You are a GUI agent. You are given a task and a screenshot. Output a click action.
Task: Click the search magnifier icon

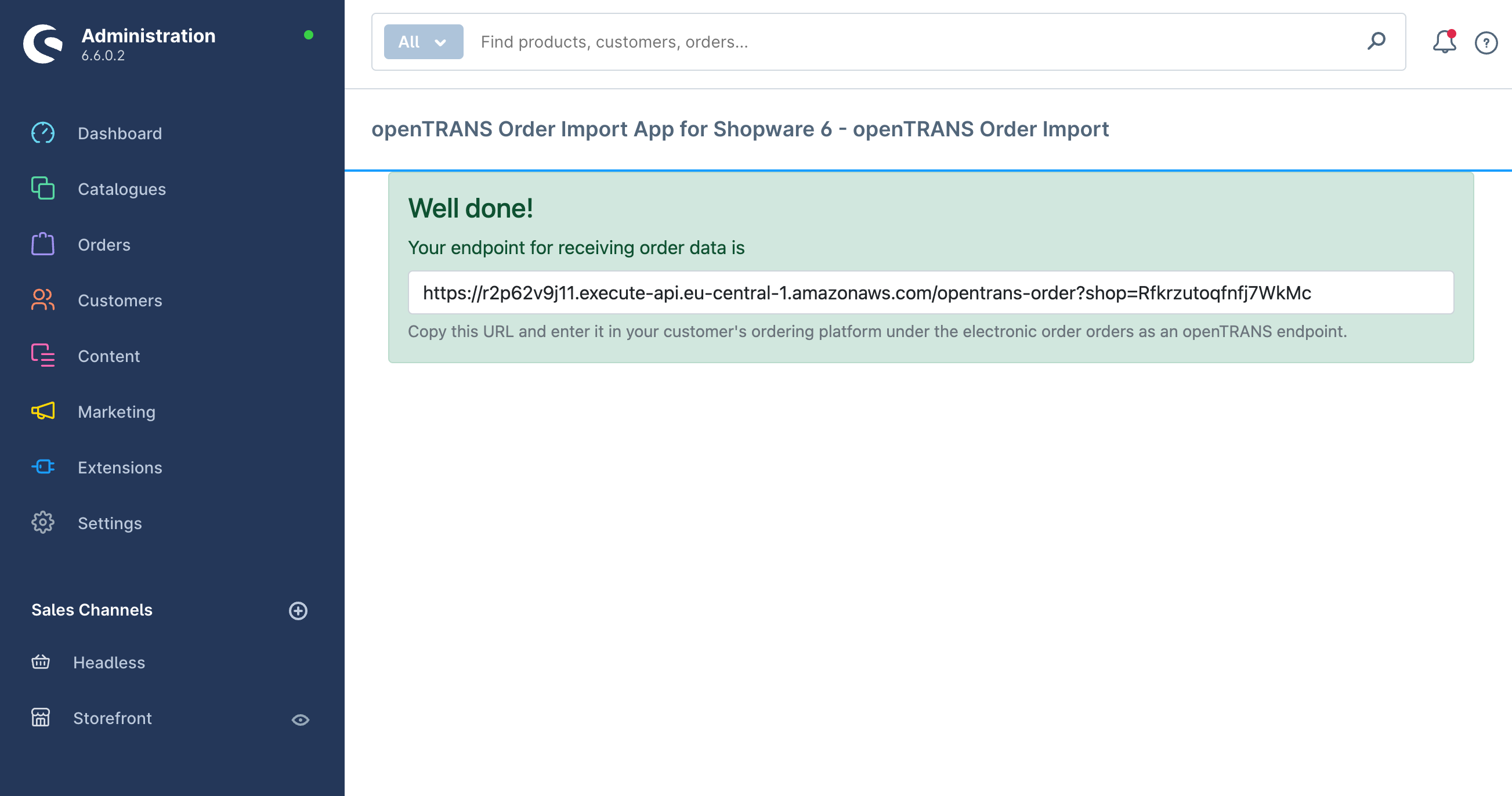1376,42
